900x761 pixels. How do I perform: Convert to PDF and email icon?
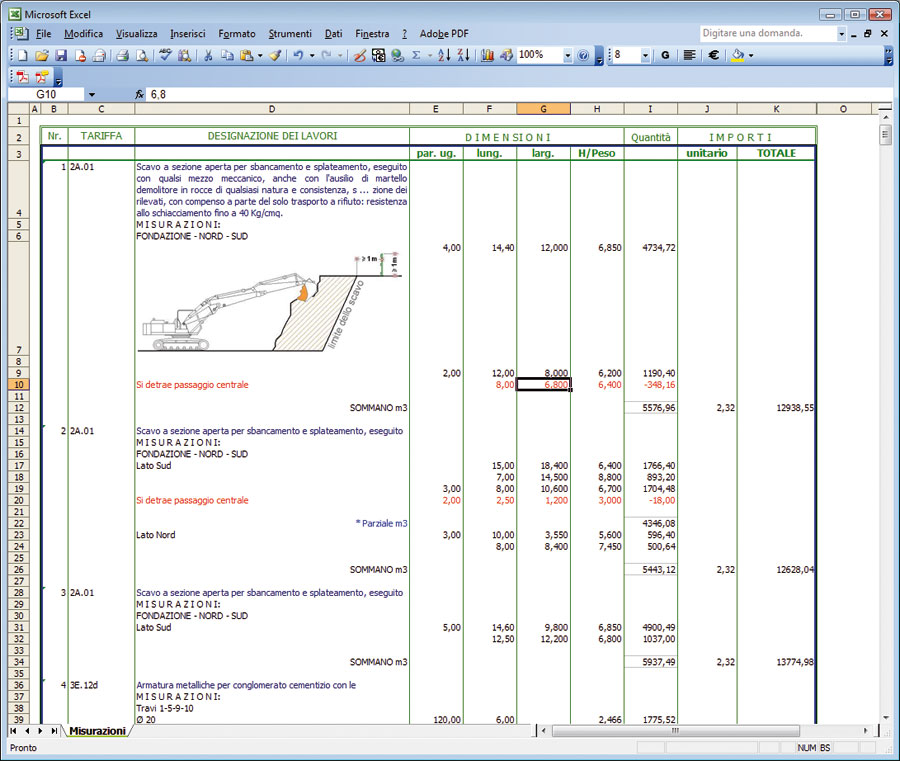[41, 77]
